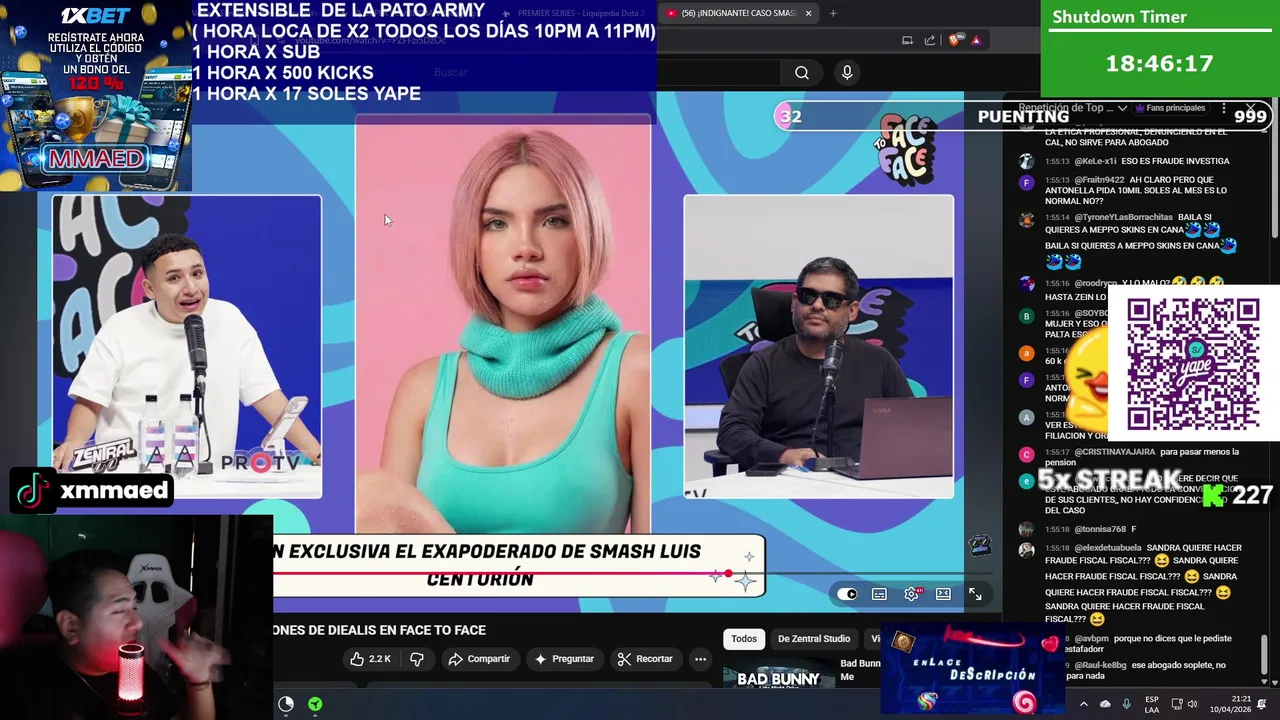1280x720 pixels.
Task: Select the Todos filter chip
Action: [x=744, y=639]
